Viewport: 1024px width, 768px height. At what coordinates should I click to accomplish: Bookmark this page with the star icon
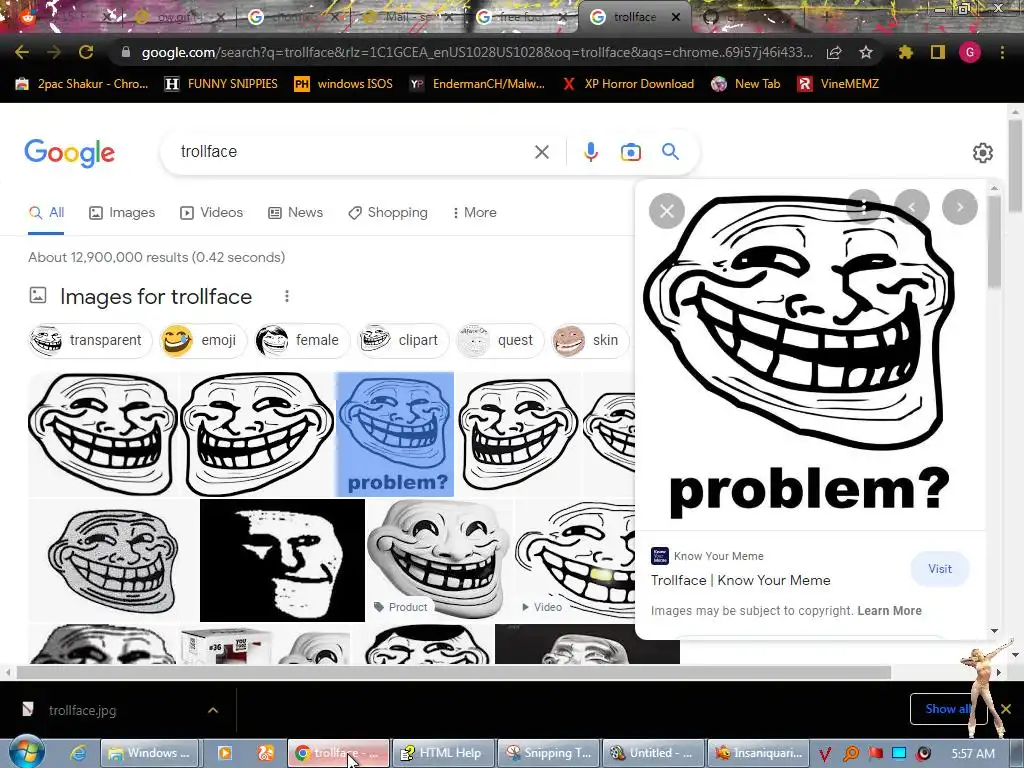tap(866, 52)
